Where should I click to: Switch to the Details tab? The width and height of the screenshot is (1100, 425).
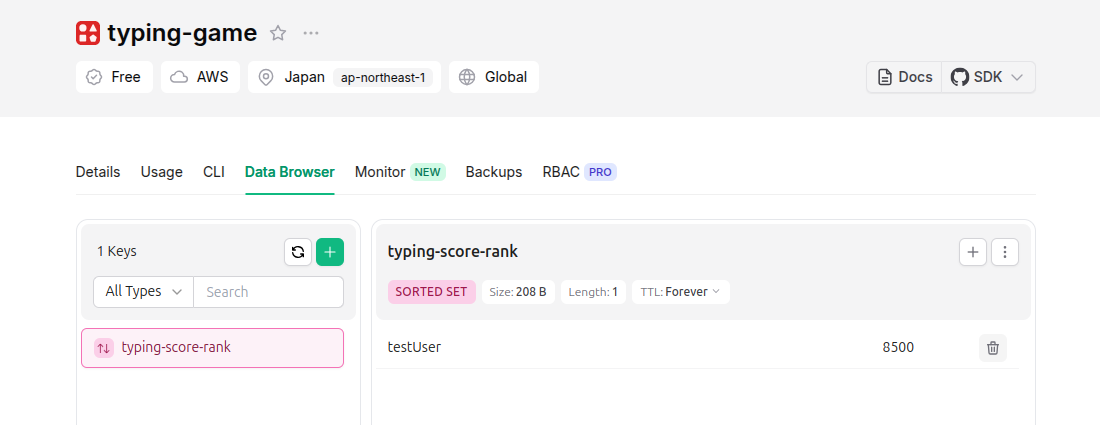98,172
